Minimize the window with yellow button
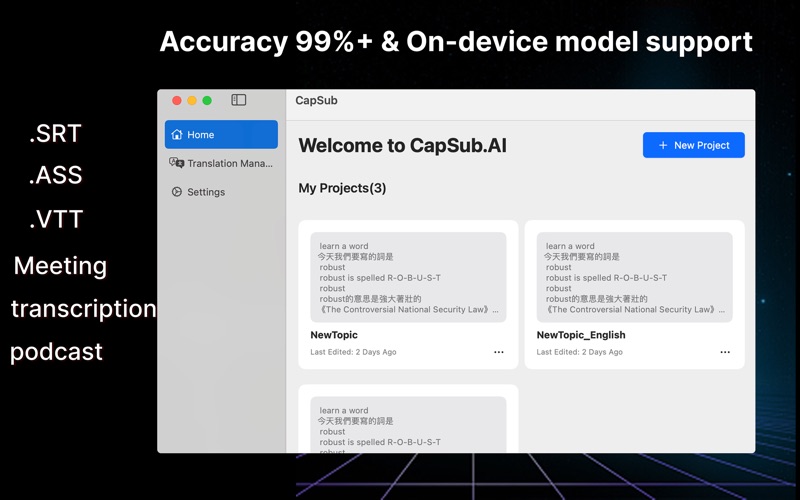800x500 pixels. tap(192, 101)
